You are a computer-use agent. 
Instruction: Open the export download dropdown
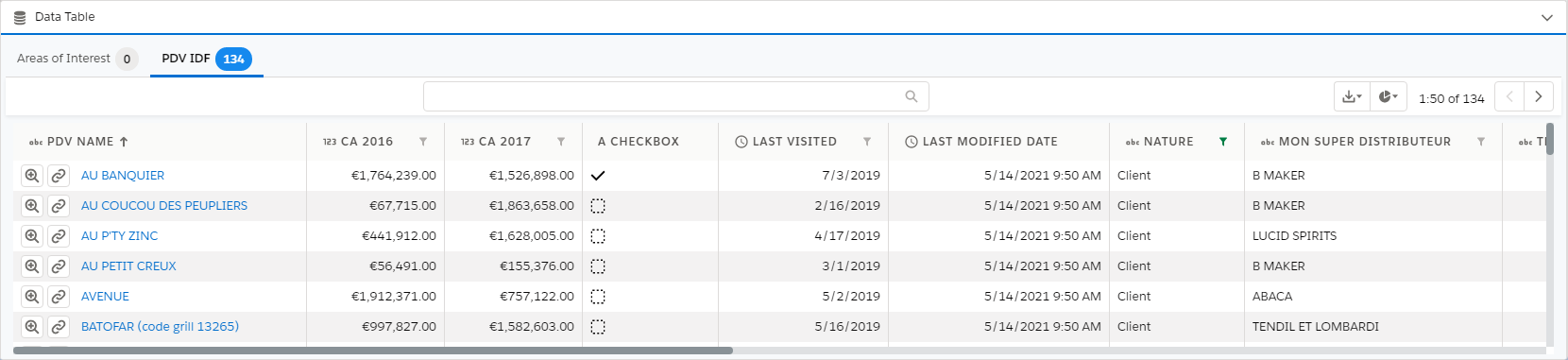coord(1352,96)
